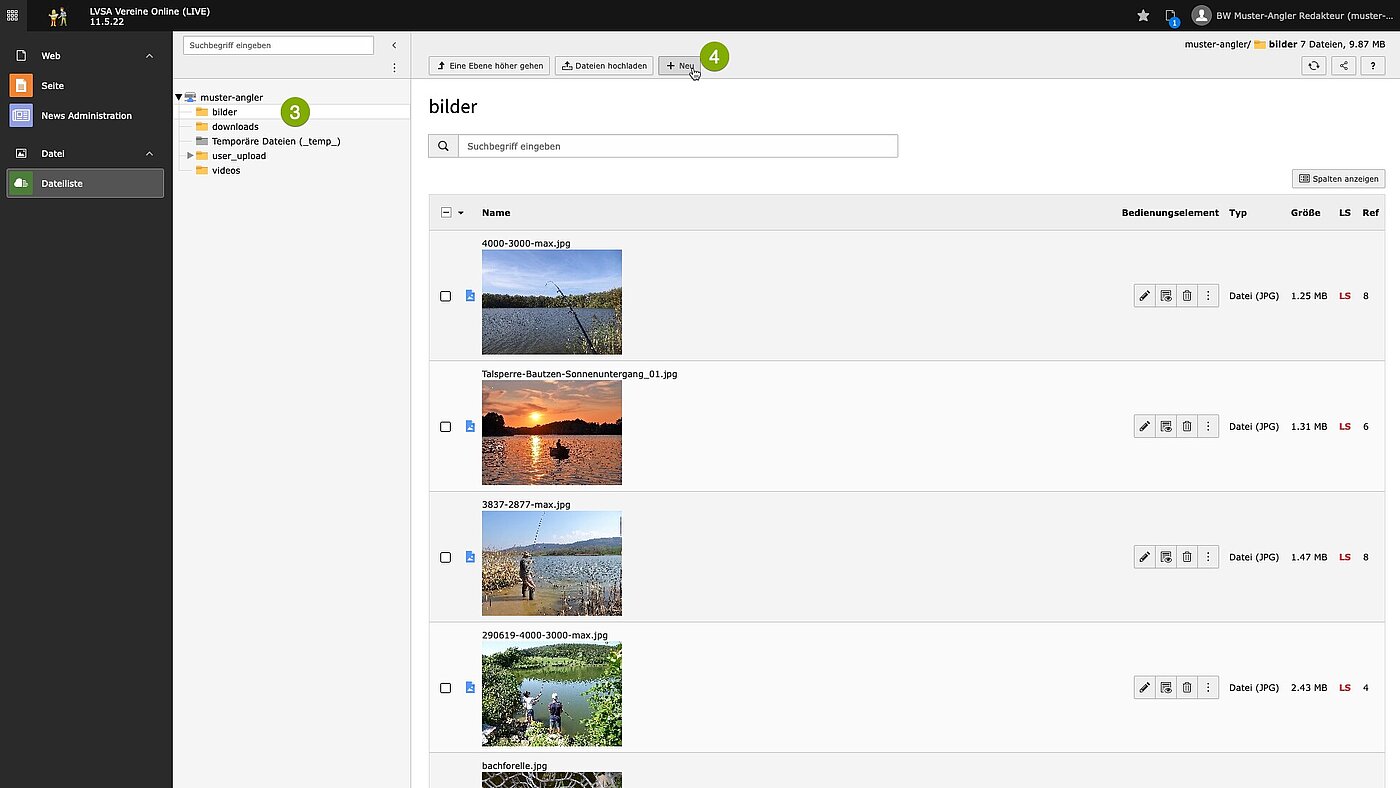Click the file search magnifier button
Screen dimensions: 1400x788
(x=443, y=146)
